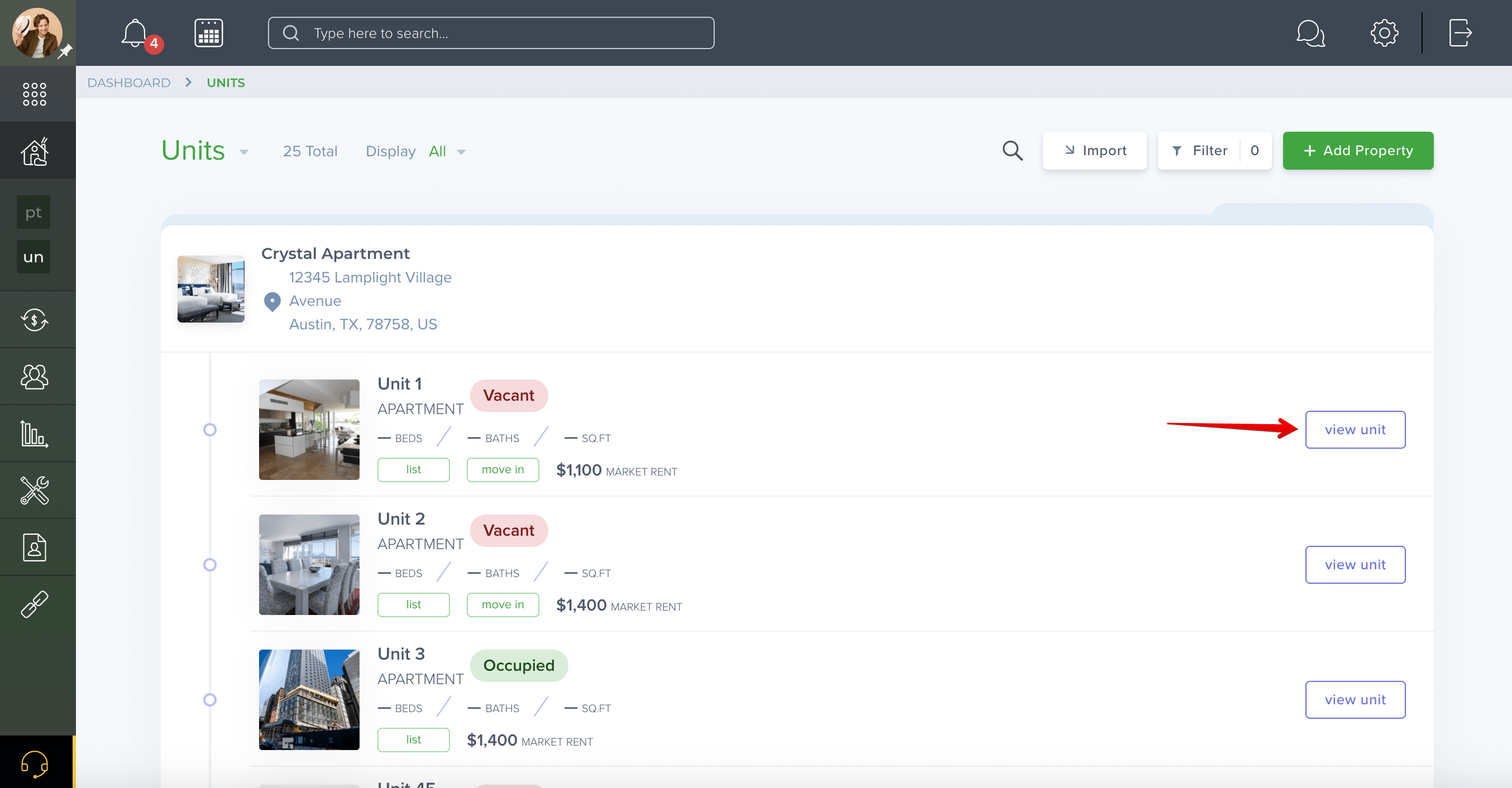Open Unit 2 dining room thumbnail
Image resolution: width=1512 pixels, height=788 pixels.
coord(309,564)
